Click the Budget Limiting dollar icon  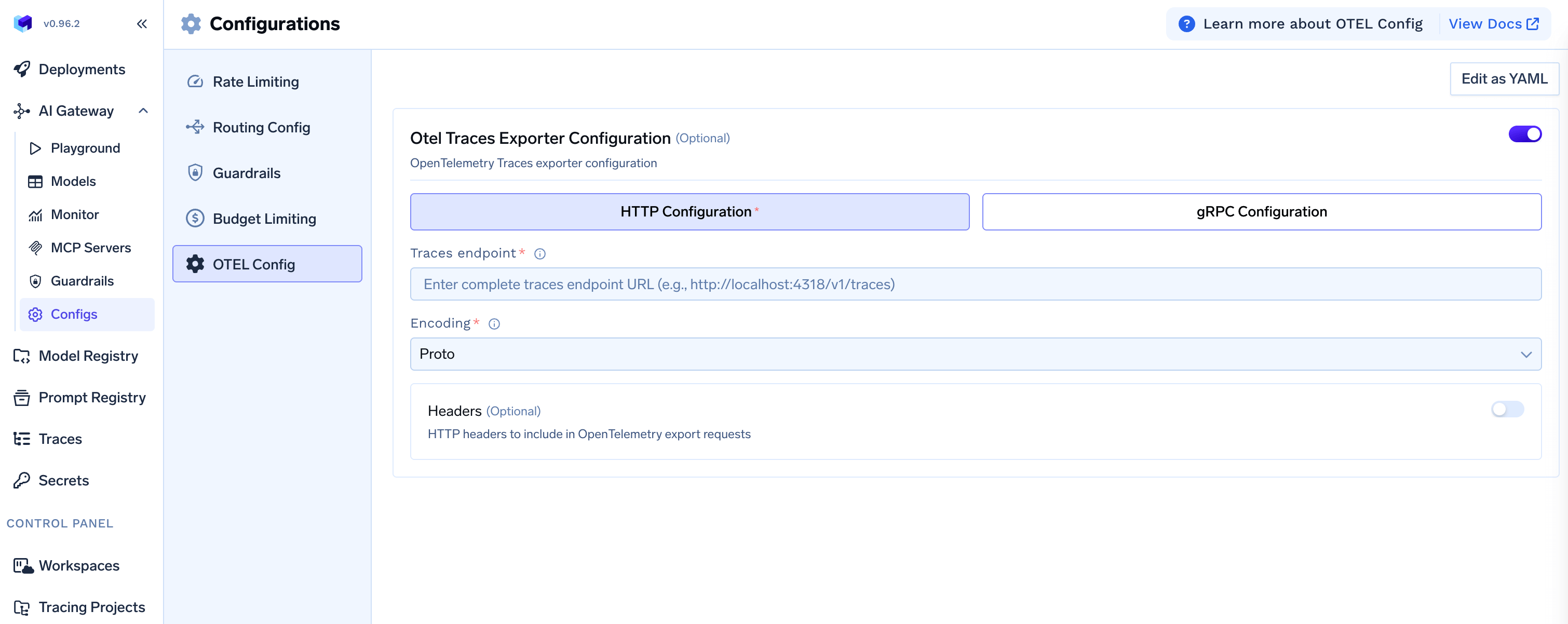pyautogui.click(x=195, y=219)
